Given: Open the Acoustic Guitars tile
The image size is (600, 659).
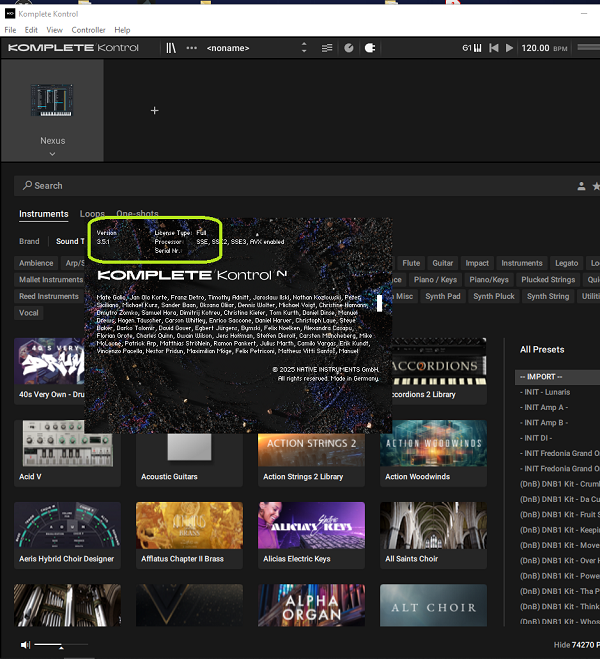Looking at the screenshot, I should tap(189, 460).
